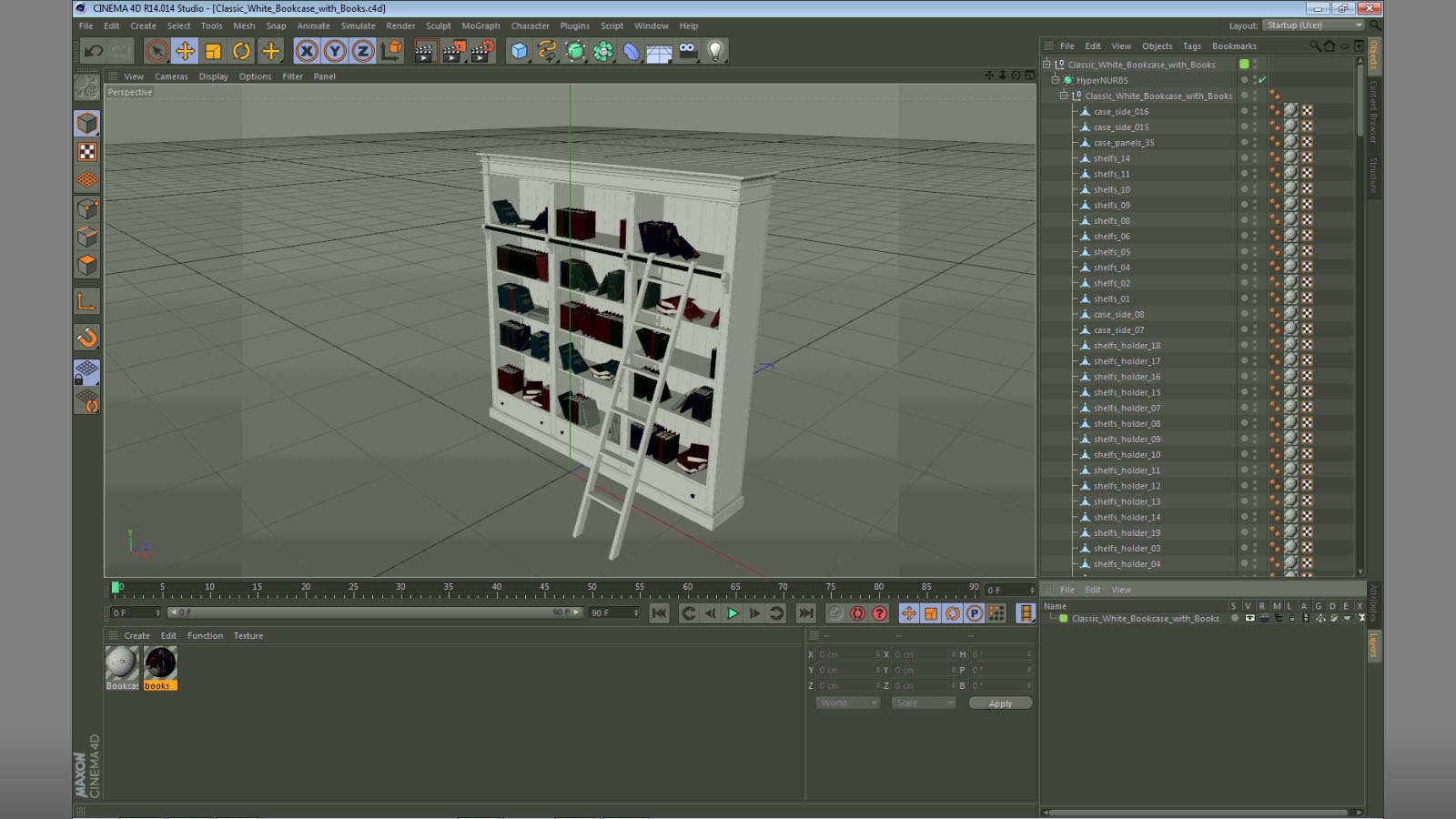The image size is (1456, 819).
Task: Select the books material thumbnail
Action: [x=160, y=668]
